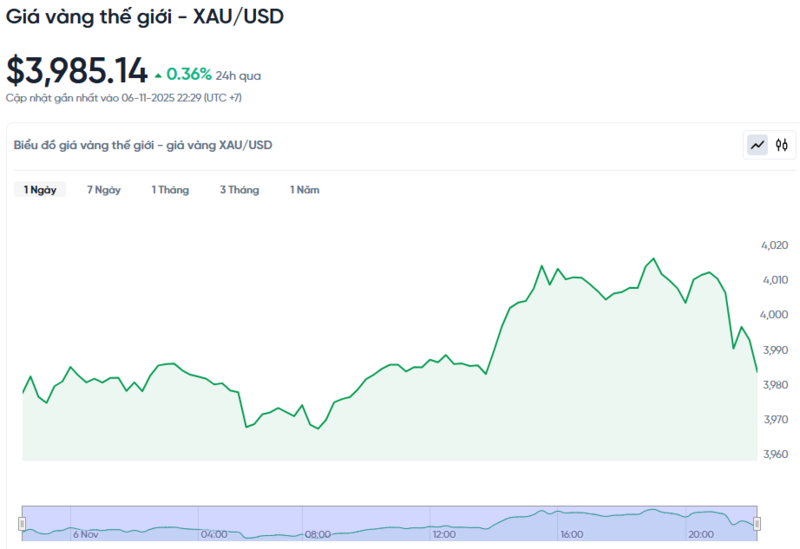Click the 6 Nov label in the navigator
This screenshot has height=549, width=800.
[x=85, y=534]
